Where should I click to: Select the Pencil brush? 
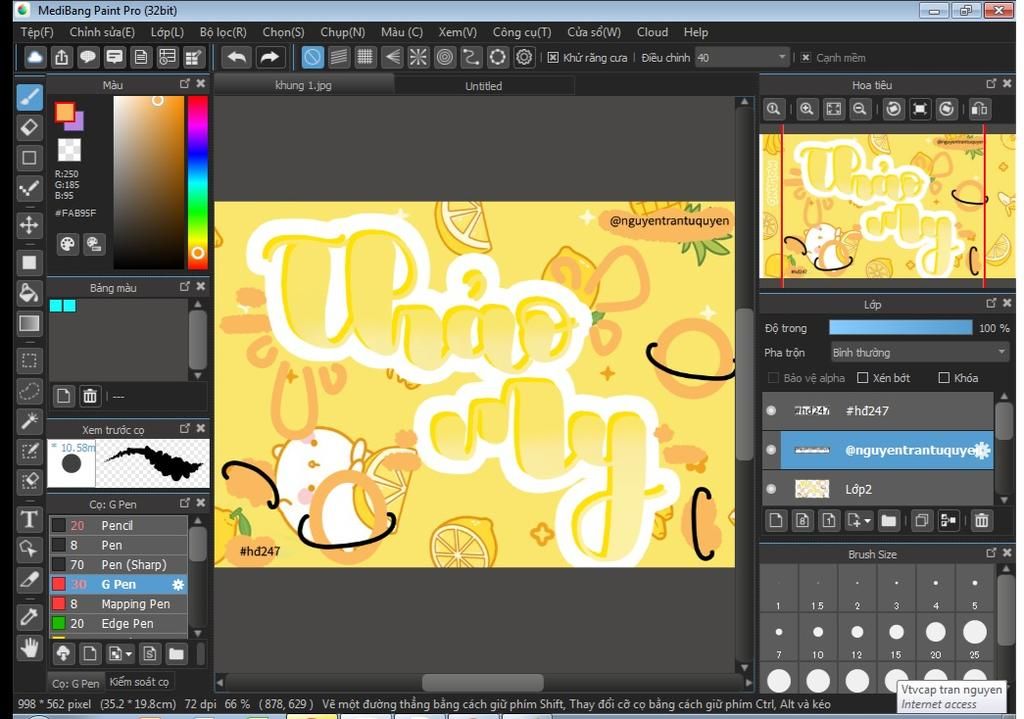[x=119, y=526]
